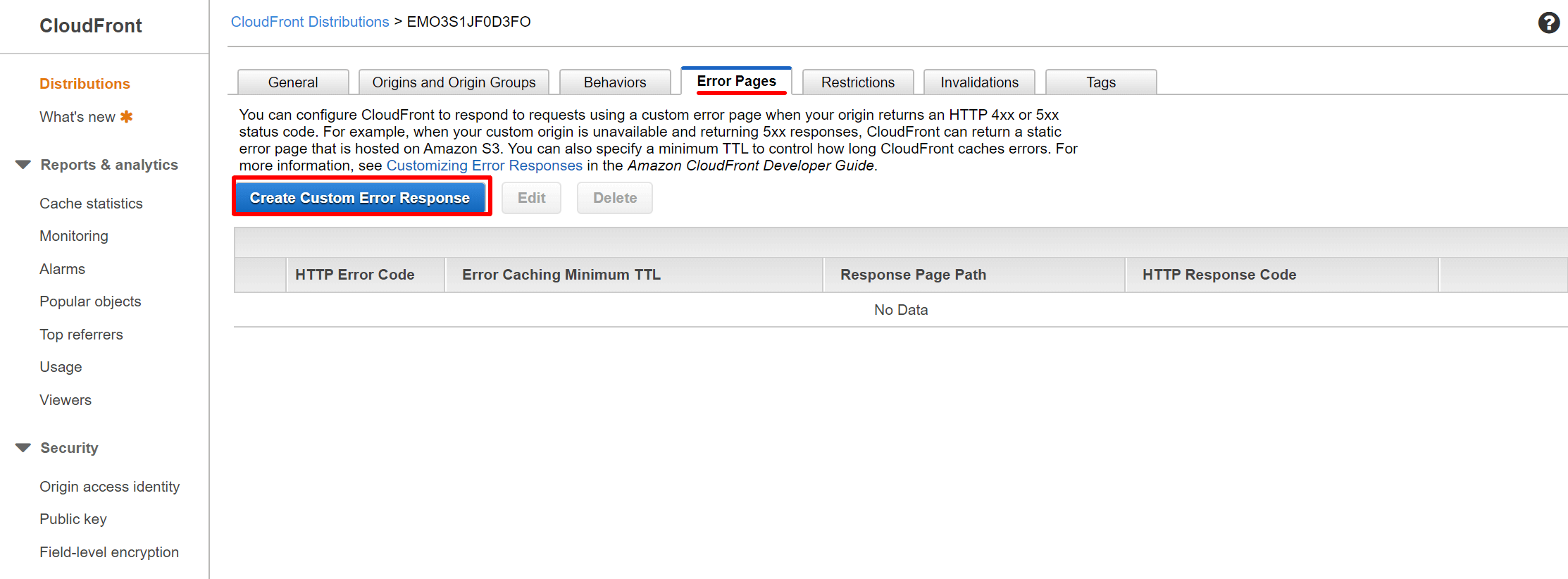Navigate back to CloudFront Distributions breadcrumb
1568x579 pixels.
point(310,22)
